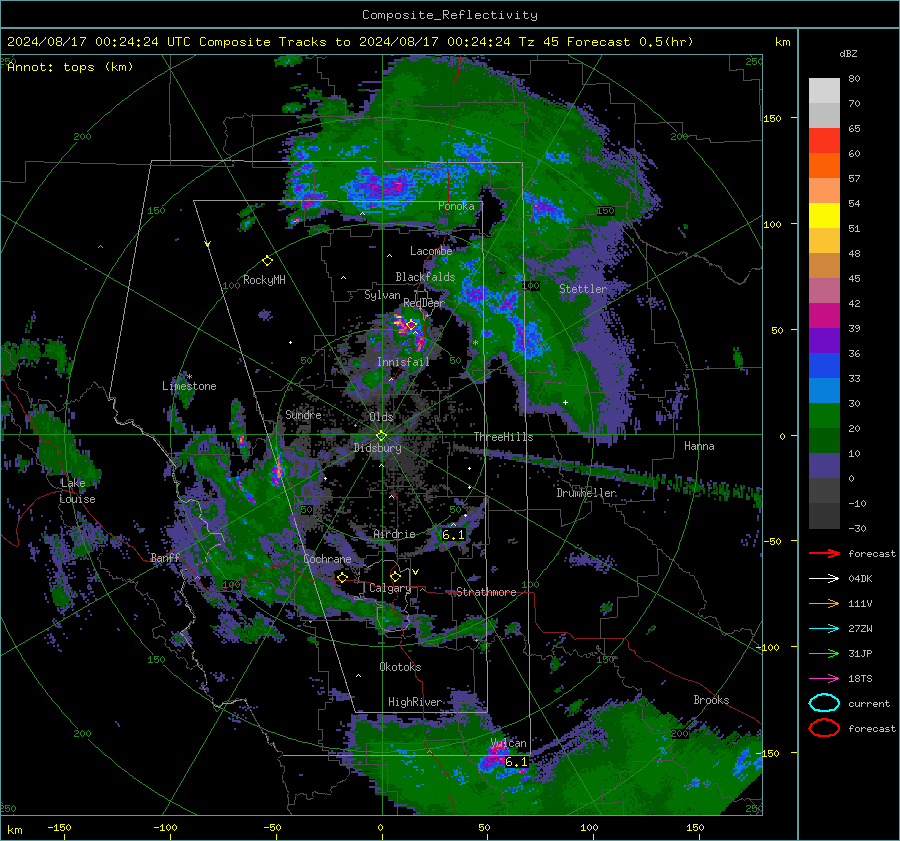The width and height of the screenshot is (900, 841).
Task: Click the 18TS legend text
Action: pyautogui.click(x=860, y=679)
